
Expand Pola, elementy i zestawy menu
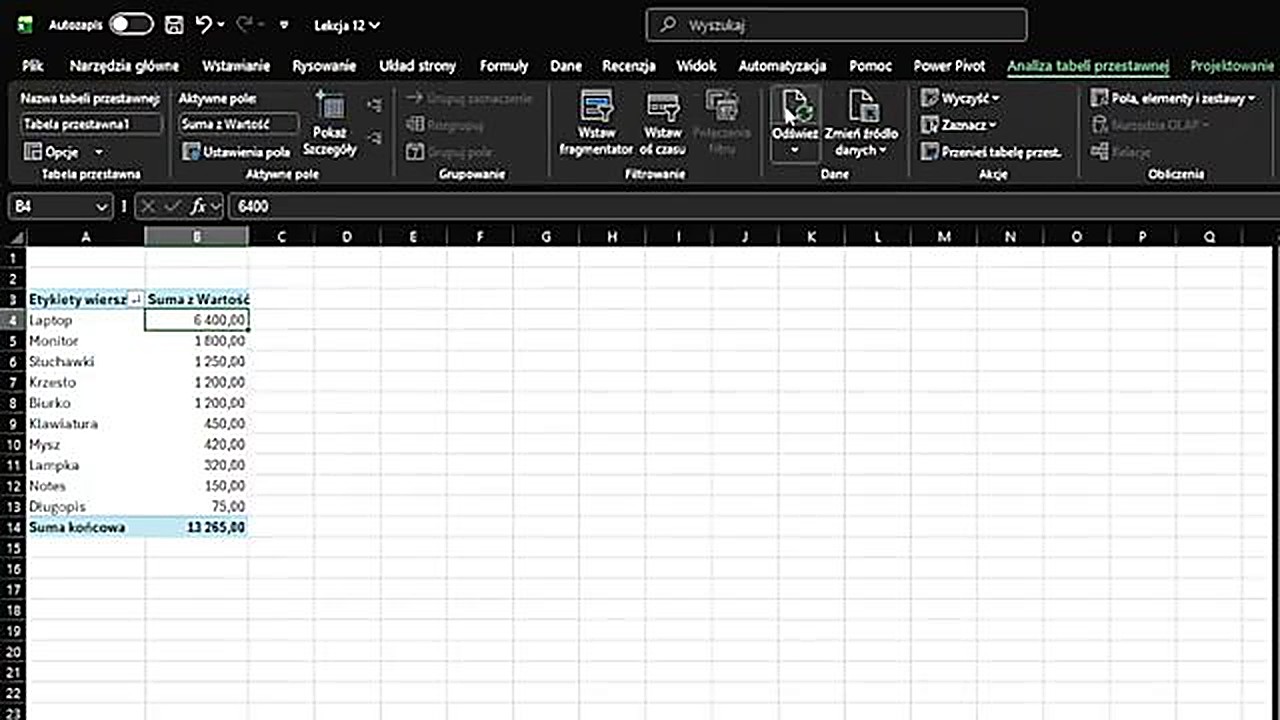click(x=1173, y=98)
